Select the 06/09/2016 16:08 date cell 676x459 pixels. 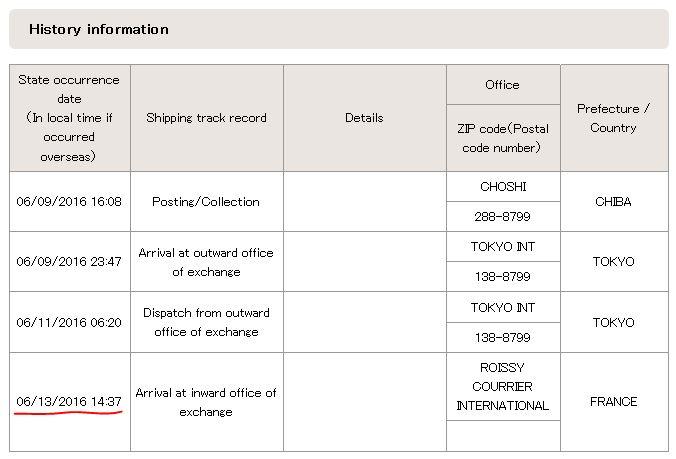pyautogui.click(x=69, y=201)
